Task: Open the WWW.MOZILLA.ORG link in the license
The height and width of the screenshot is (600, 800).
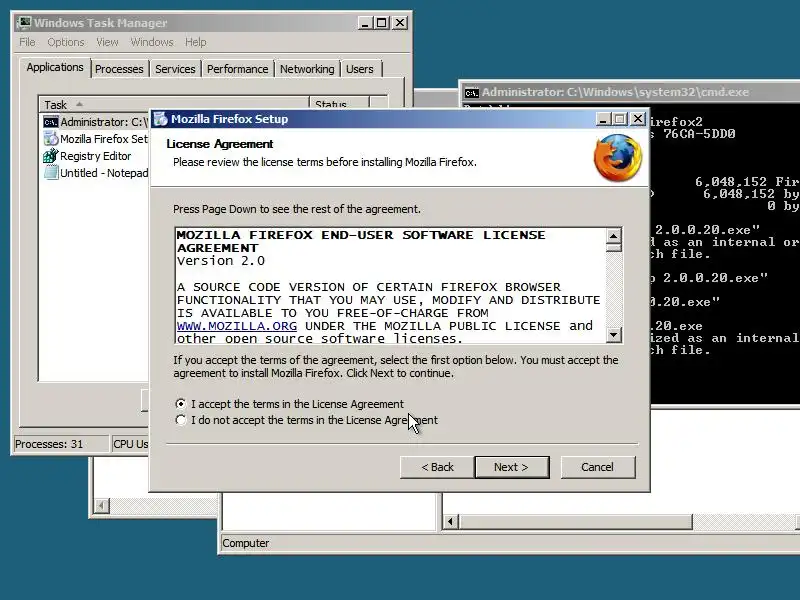Action: click(237, 326)
